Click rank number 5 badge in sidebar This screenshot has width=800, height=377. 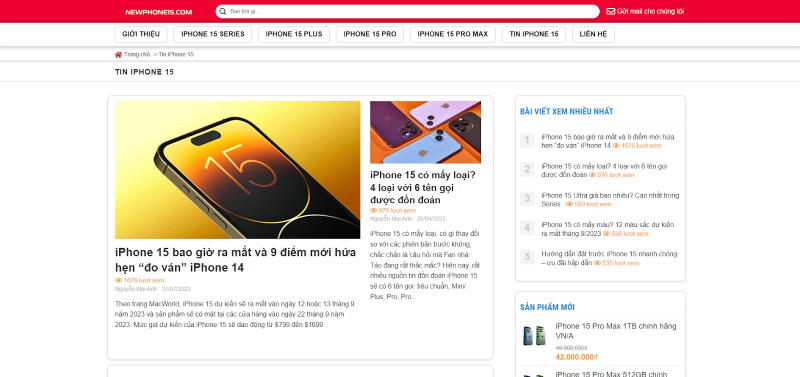pos(527,257)
